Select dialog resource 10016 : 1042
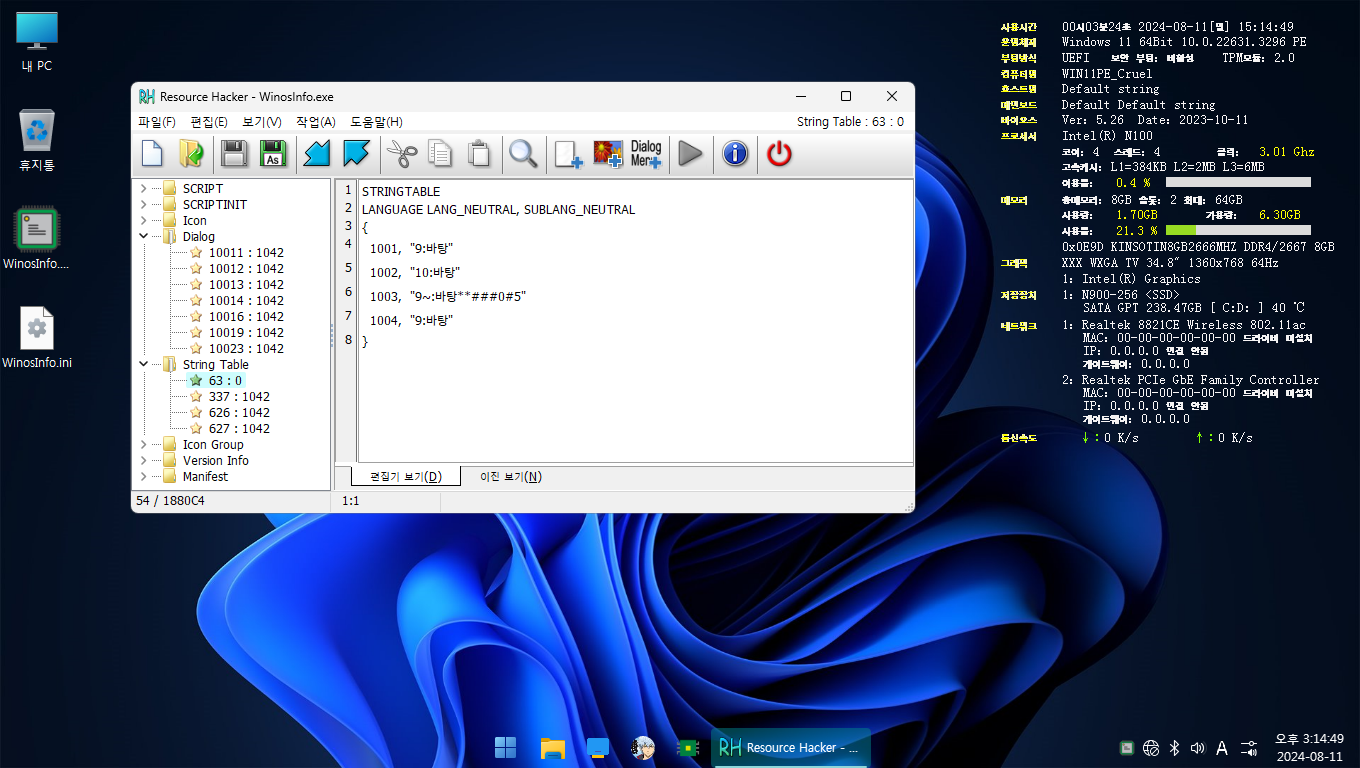 [246, 316]
